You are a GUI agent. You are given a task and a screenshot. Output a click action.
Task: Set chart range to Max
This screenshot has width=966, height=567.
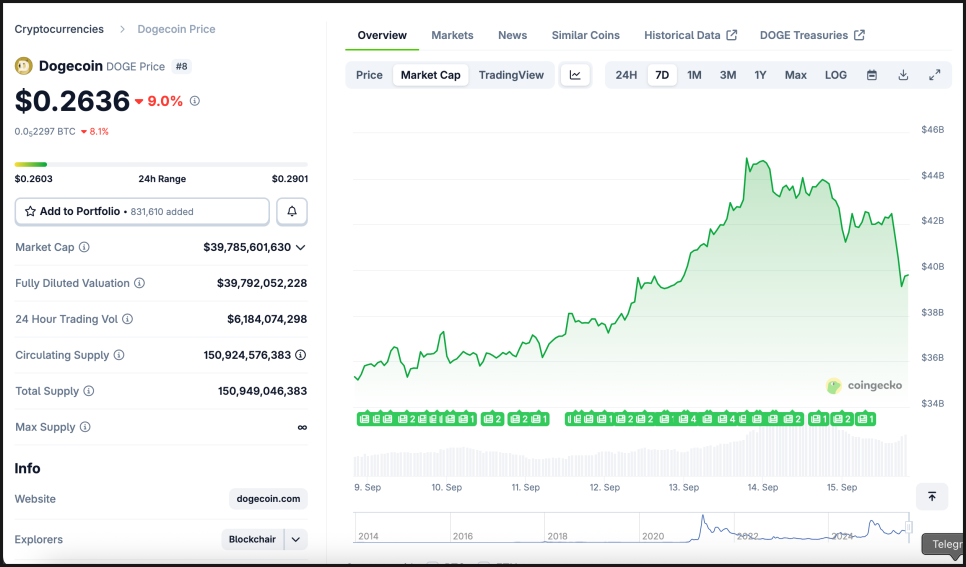pyautogui.click(x=795, y=75)
